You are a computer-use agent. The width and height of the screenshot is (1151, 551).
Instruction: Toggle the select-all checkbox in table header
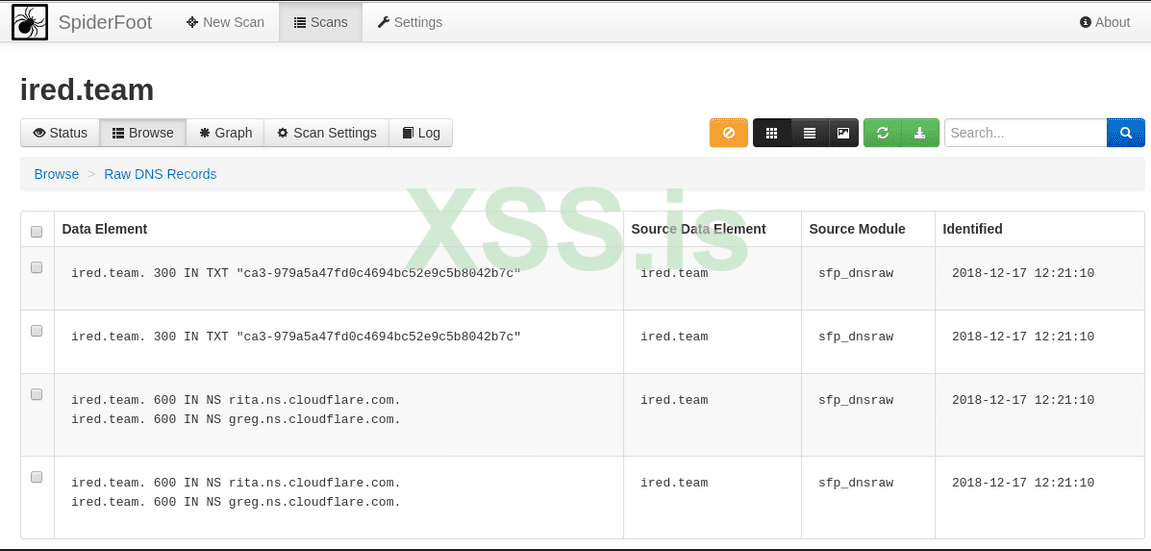(x=37, y=232)
